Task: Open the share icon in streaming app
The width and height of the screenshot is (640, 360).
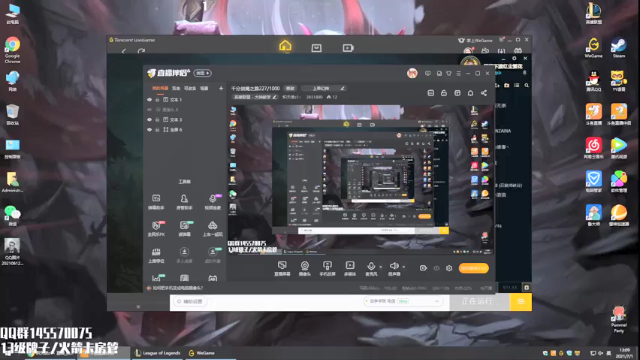Action: pos(484,93)
